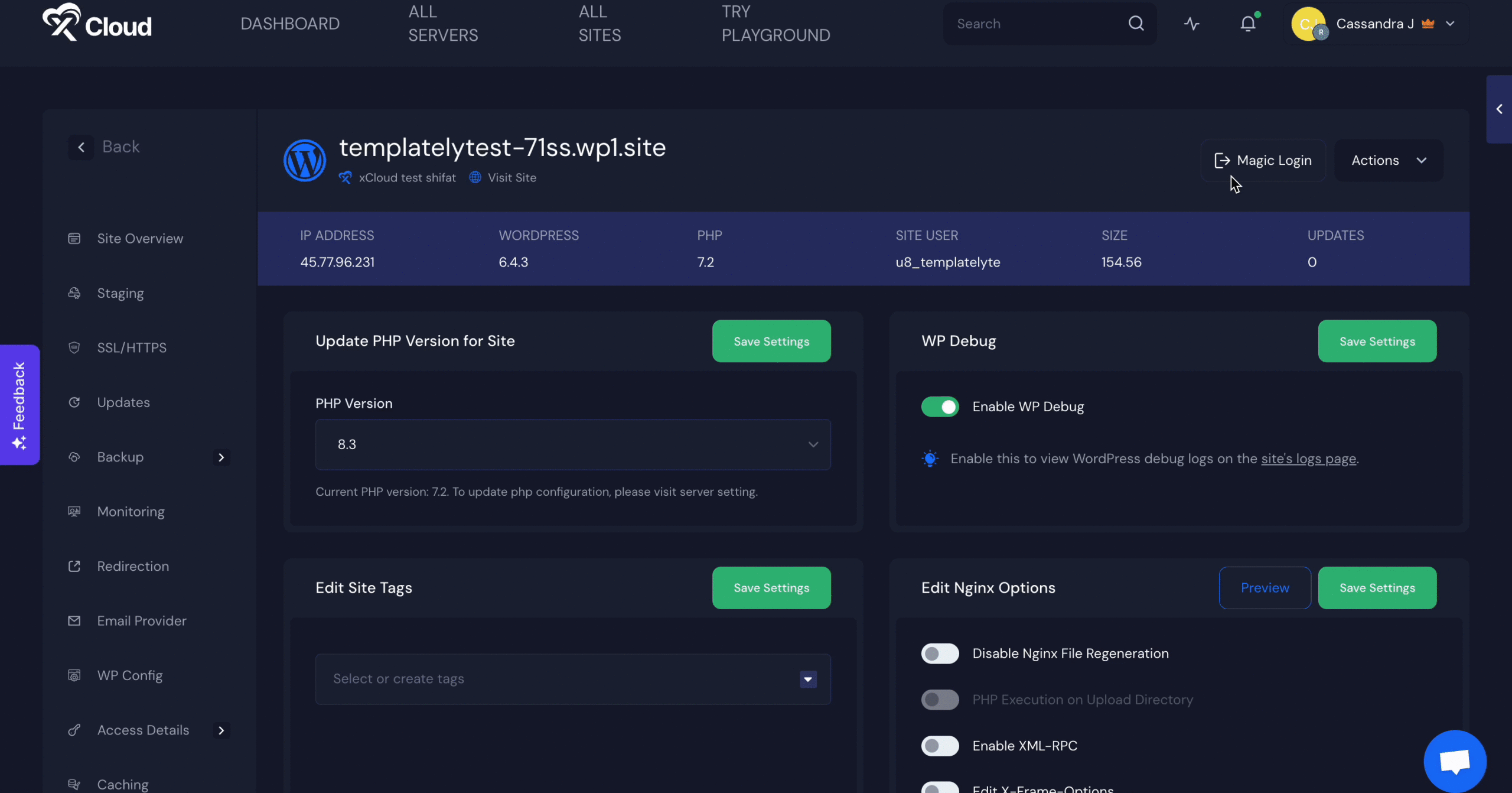The height and width of the screenshot is (793, 1512).
Task: Click the search magnifier icon
Action: (x=1136, y=24)
